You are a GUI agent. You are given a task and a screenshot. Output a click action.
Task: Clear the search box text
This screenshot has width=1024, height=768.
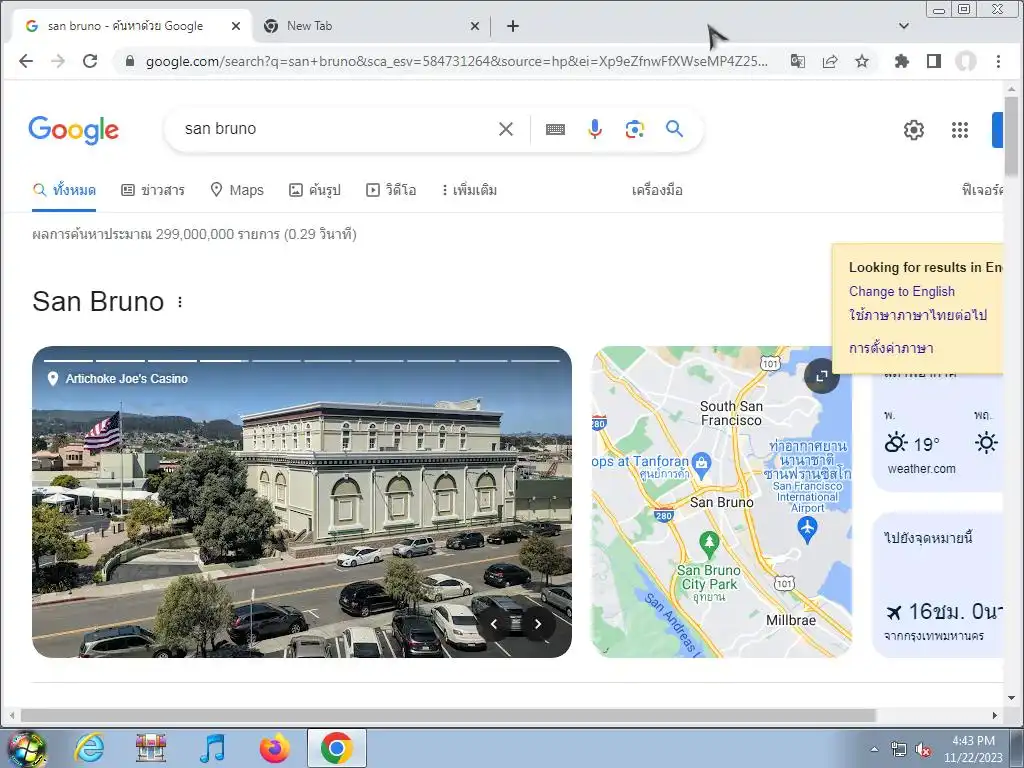[505, 129]
